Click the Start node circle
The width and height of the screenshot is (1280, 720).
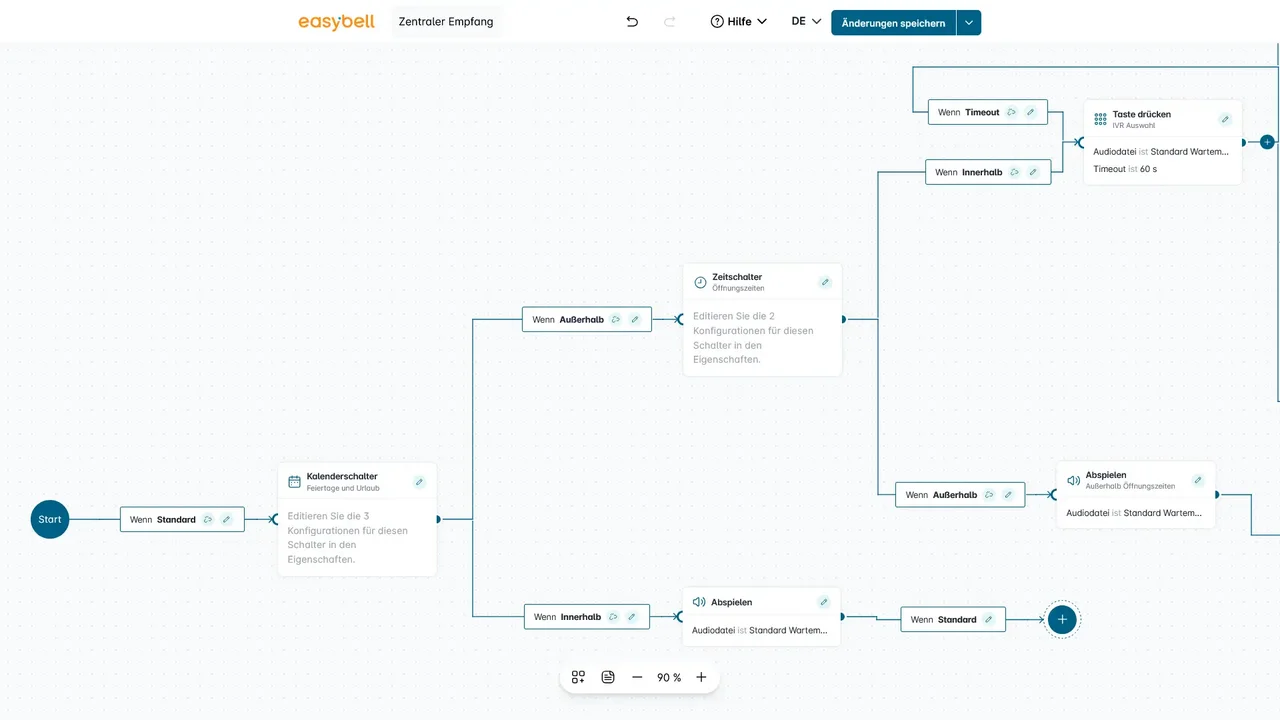[50, 520]
